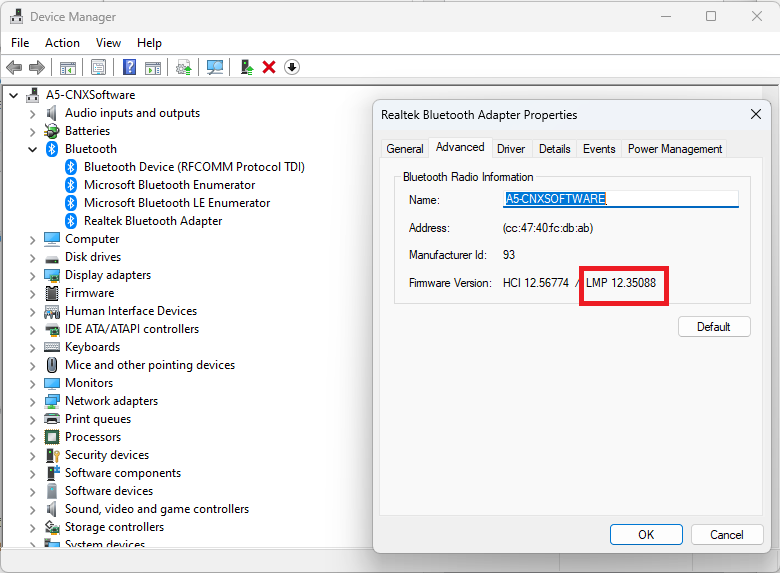Select the Software devices row
This screenshot has width=780, height=580.
pos(109,491)
